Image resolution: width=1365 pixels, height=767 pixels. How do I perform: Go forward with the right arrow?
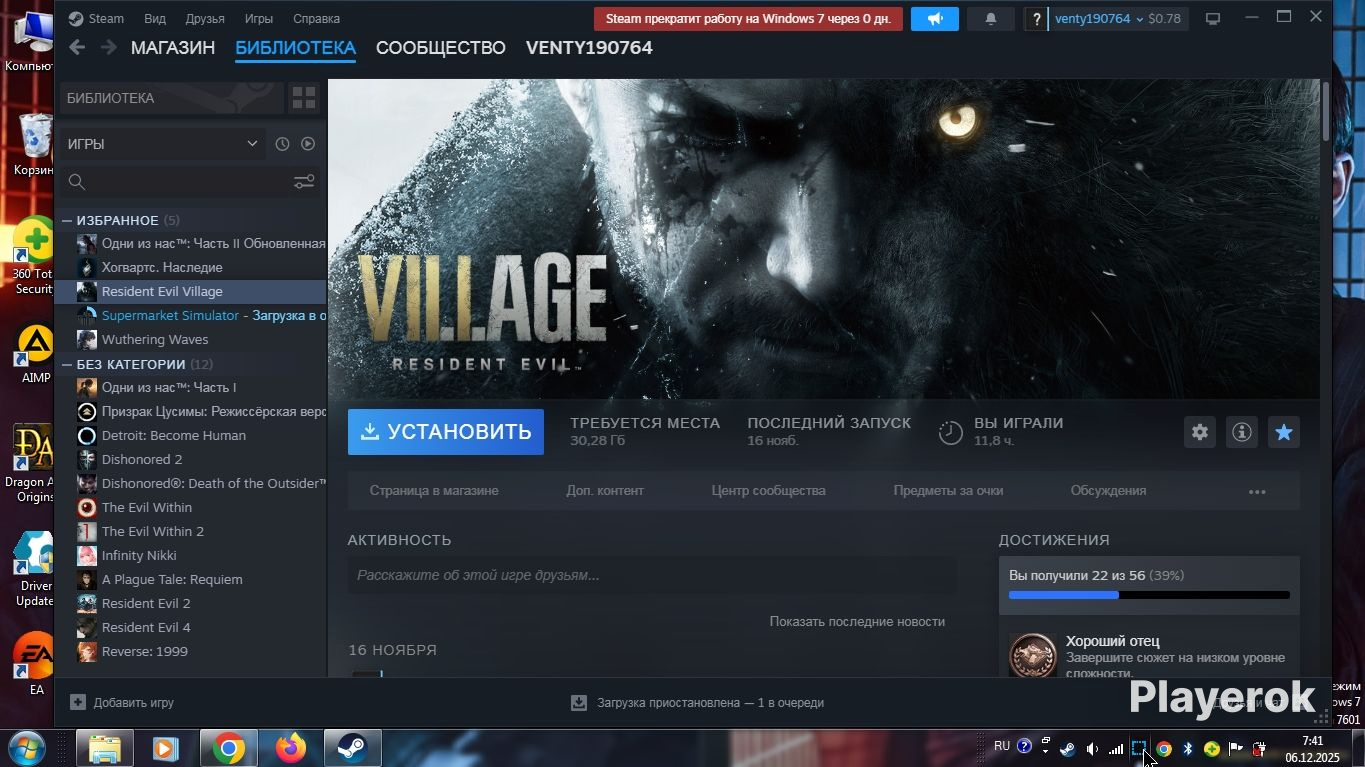[108, 47]
